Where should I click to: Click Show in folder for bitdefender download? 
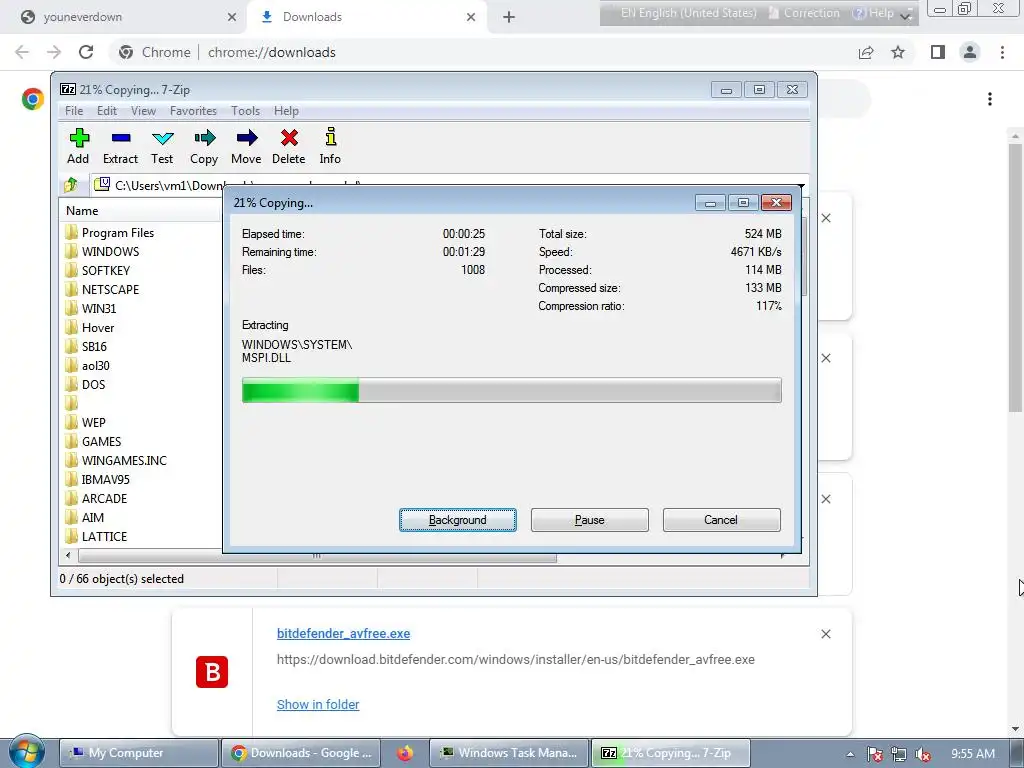coord(318,704)
